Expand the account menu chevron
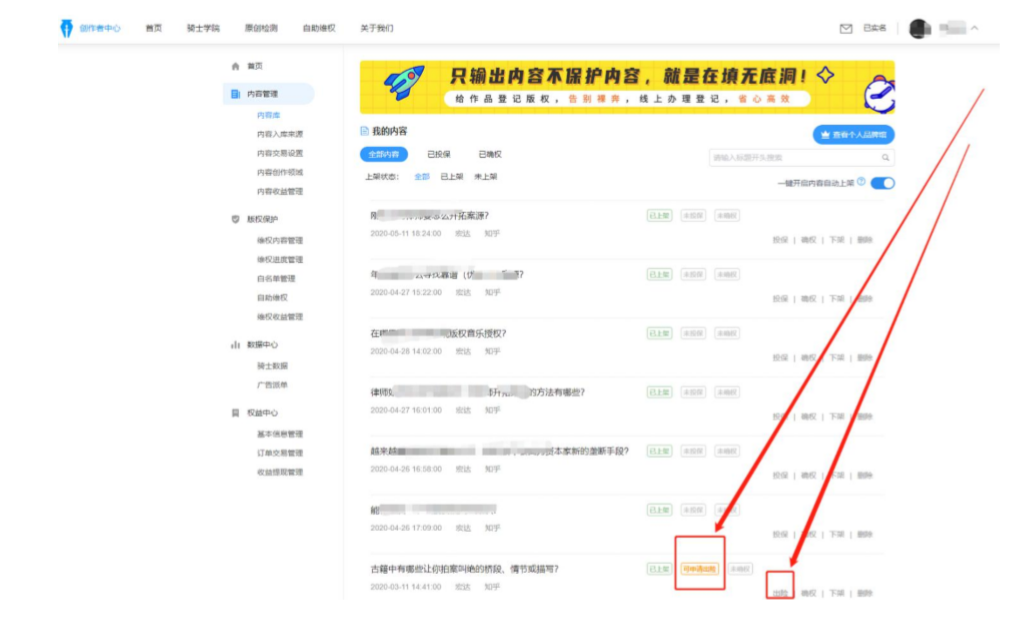 coord(975,28)
